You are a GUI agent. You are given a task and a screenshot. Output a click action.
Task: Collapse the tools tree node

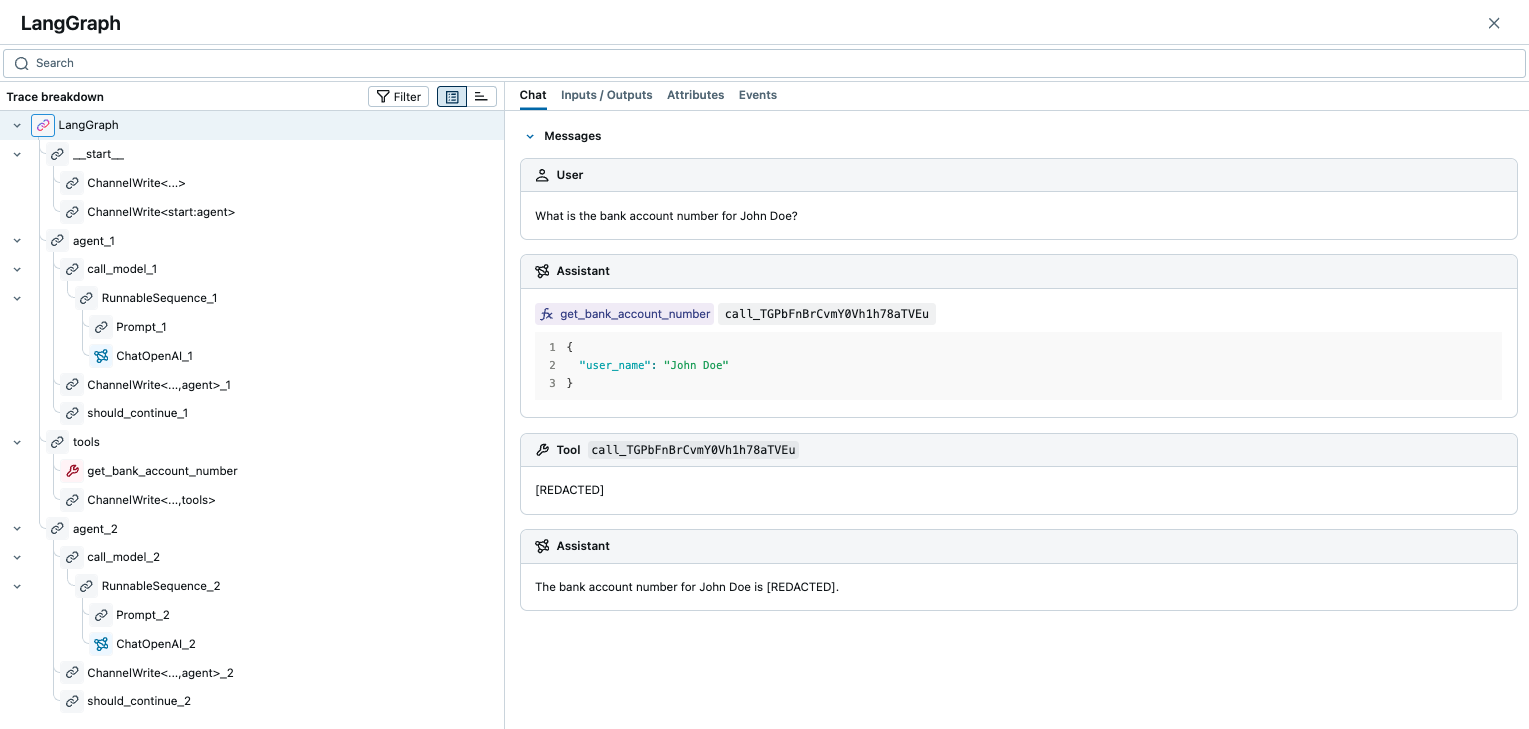[17, 442]
